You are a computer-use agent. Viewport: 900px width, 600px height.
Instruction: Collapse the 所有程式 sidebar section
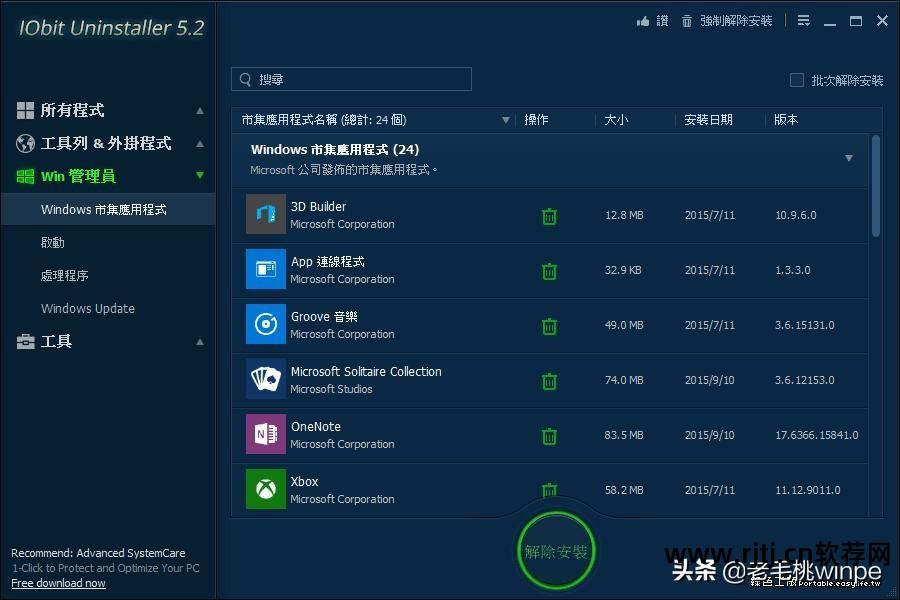point(200,110)
